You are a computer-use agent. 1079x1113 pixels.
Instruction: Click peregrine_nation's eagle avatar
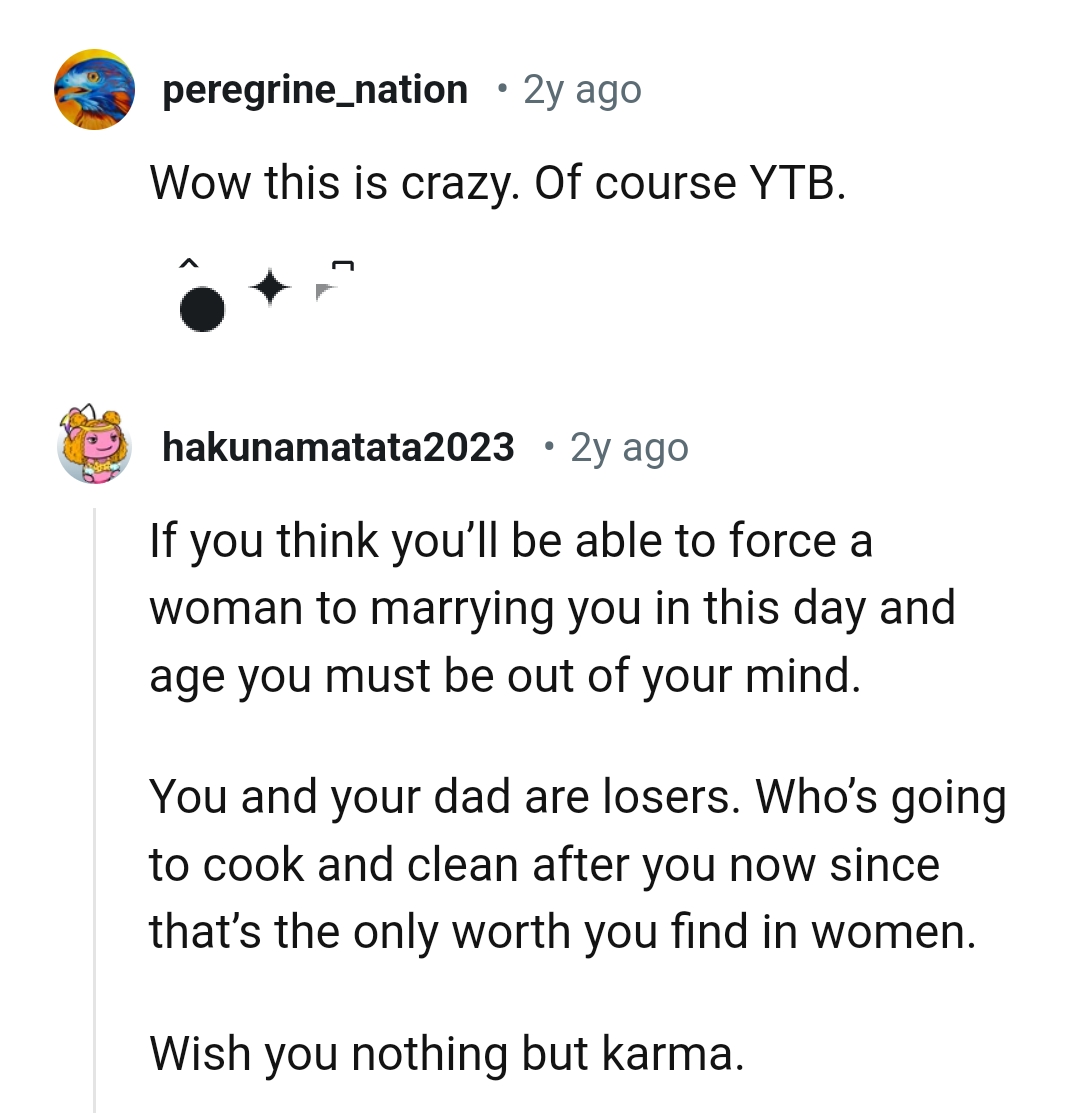click(94, 89)
